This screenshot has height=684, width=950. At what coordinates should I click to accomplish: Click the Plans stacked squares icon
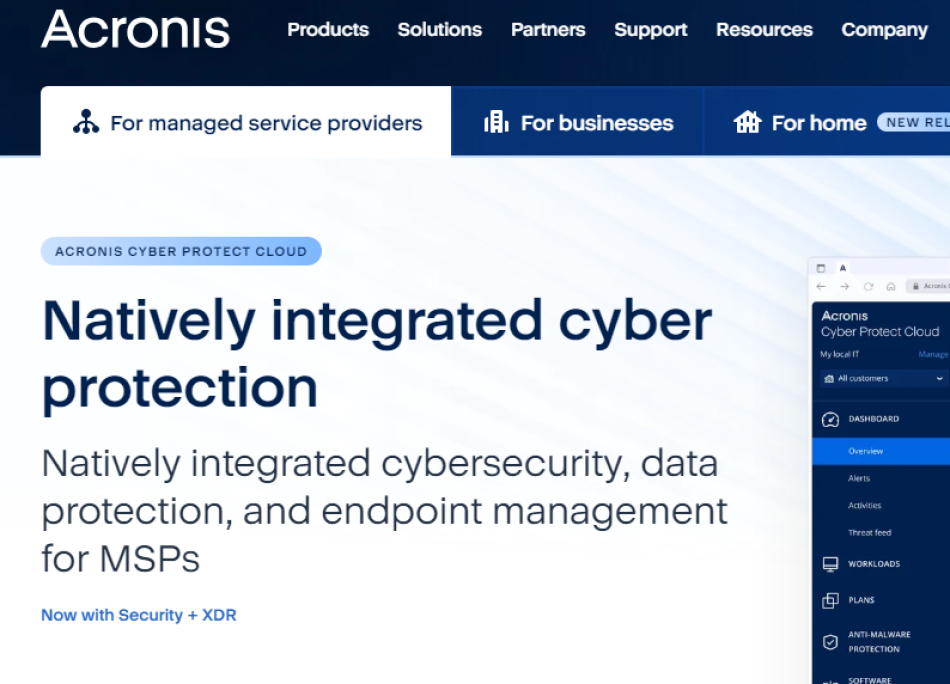[830, 600]
